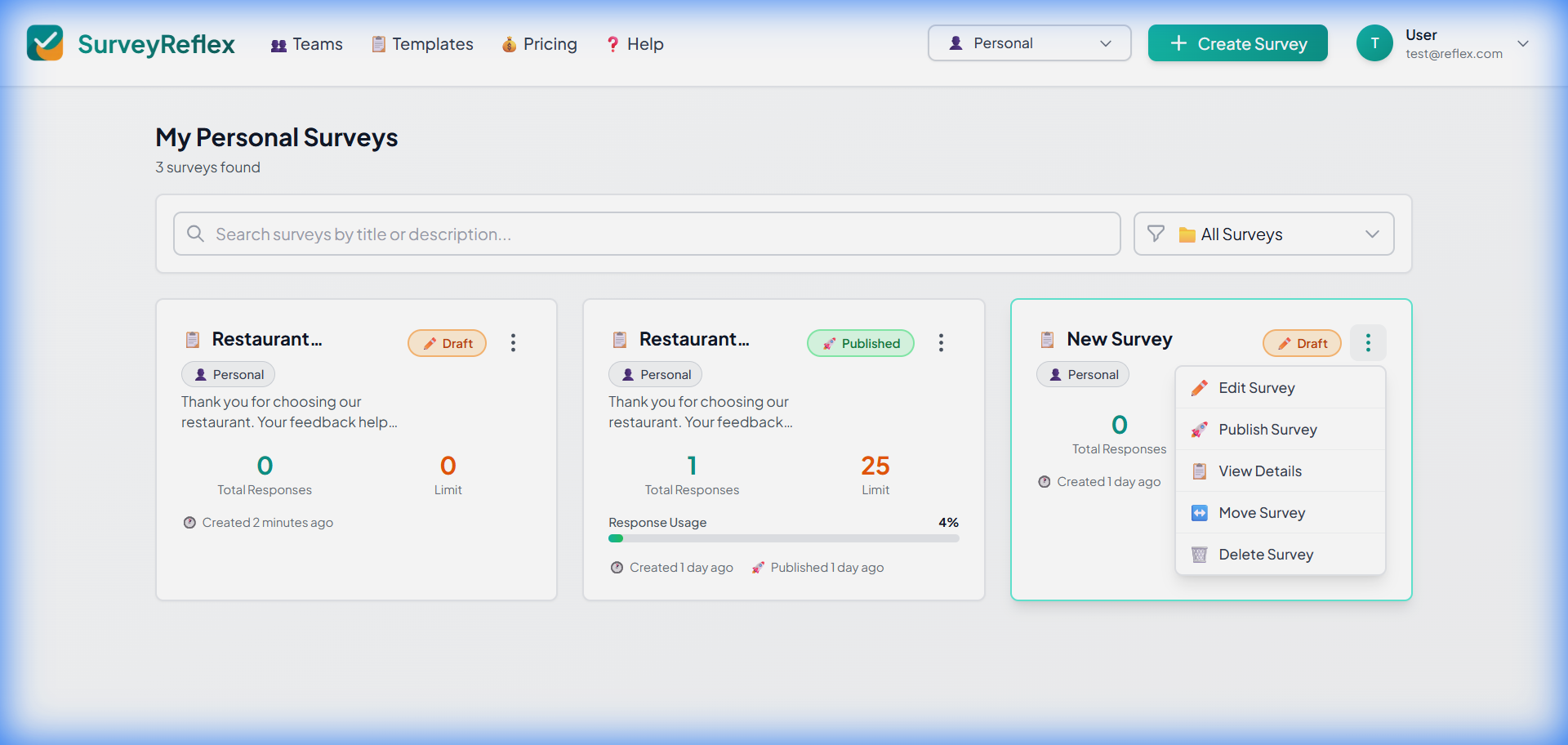Viewport: 1568px width, 745px height.
Task: Expand the Personal workspace dropdown
Action: click(1029, 43)
